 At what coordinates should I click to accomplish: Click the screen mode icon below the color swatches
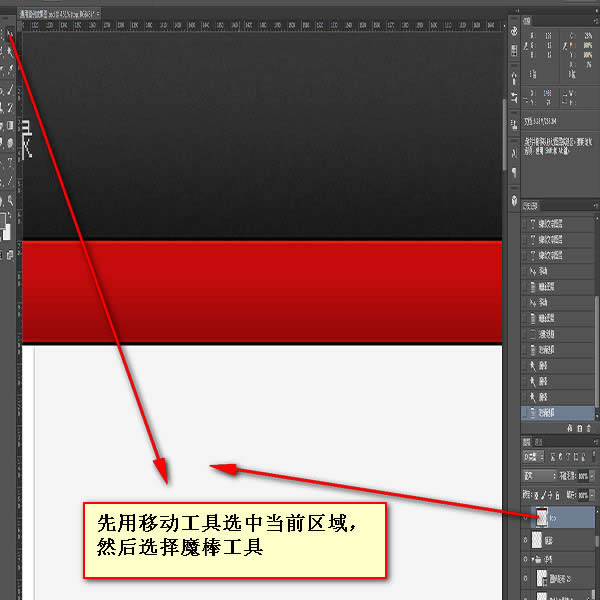point(10,254)
